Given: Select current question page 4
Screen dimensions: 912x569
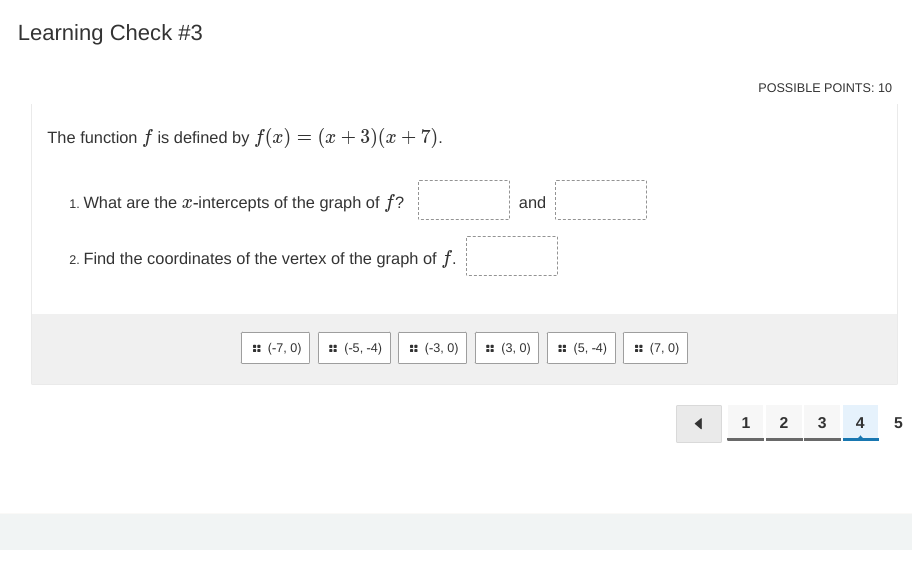Looking at the screenshot, I should tap(860, 423).
